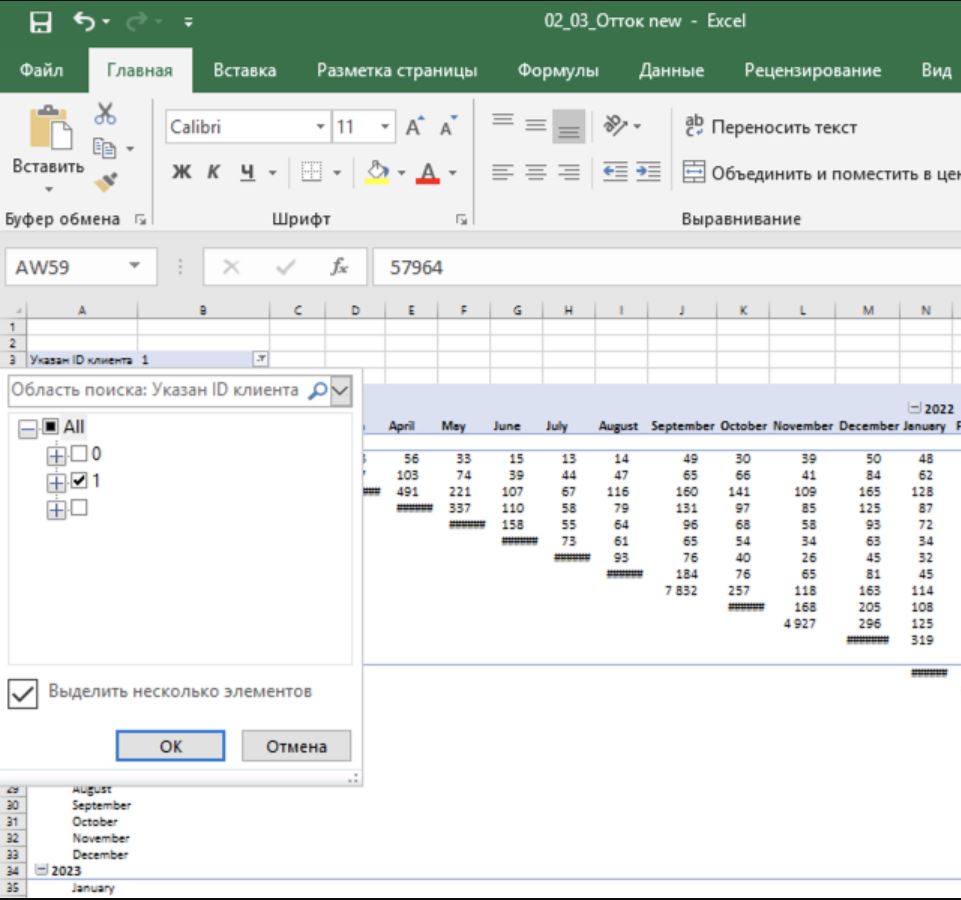Switch to the Вставка tab
The width and height of the screenshot is (961, 900).
point(244,71)
